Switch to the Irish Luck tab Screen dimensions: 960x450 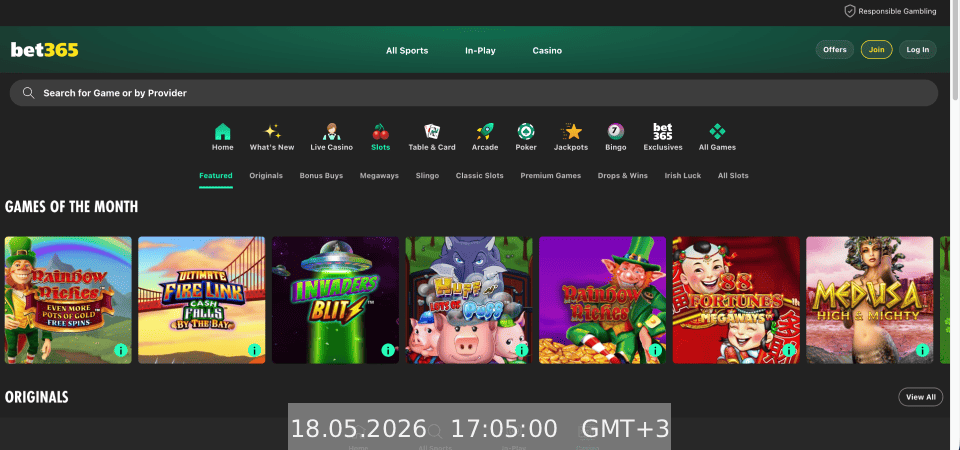683,176
